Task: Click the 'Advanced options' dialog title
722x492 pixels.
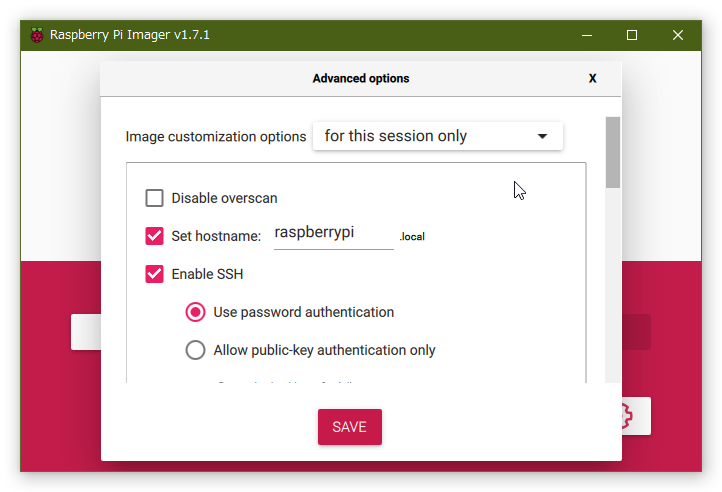Action: [361, 79]
